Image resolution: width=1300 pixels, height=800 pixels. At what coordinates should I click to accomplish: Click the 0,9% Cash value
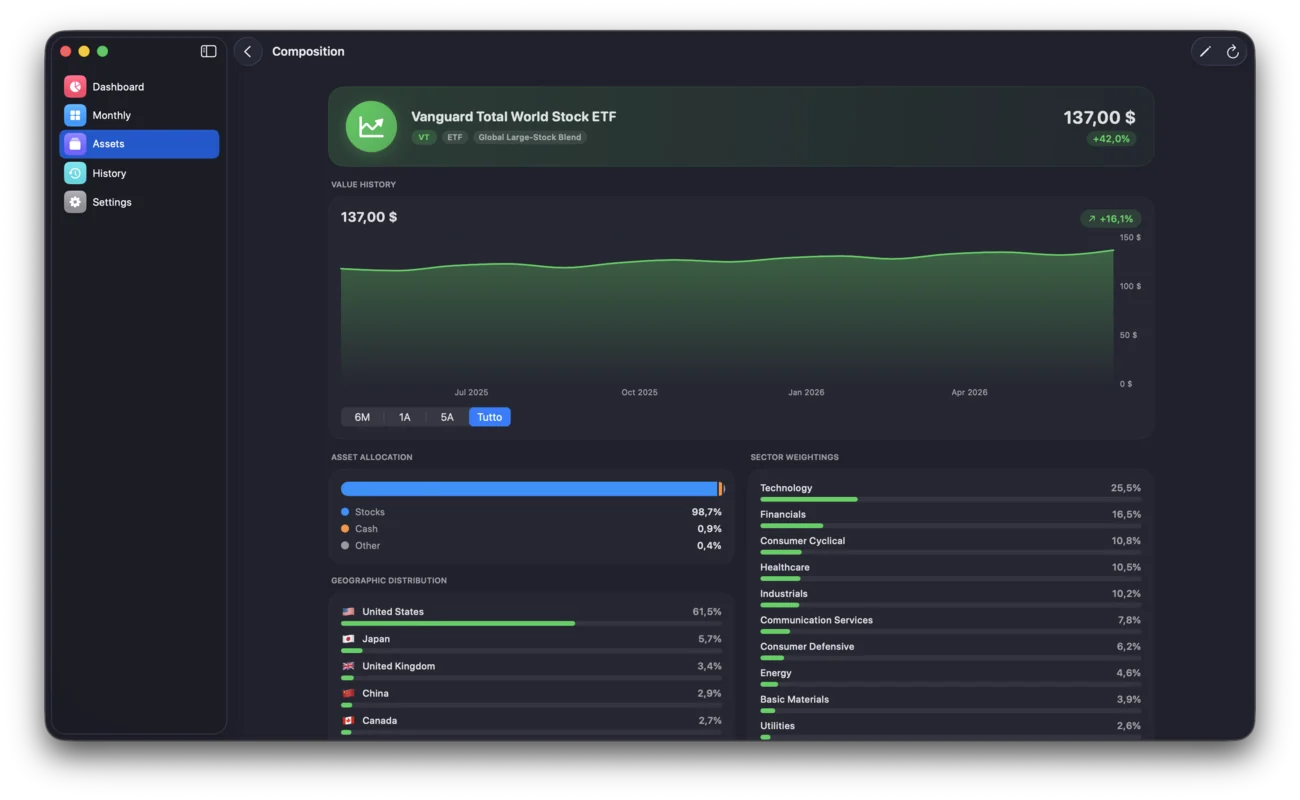pos(710,529)
